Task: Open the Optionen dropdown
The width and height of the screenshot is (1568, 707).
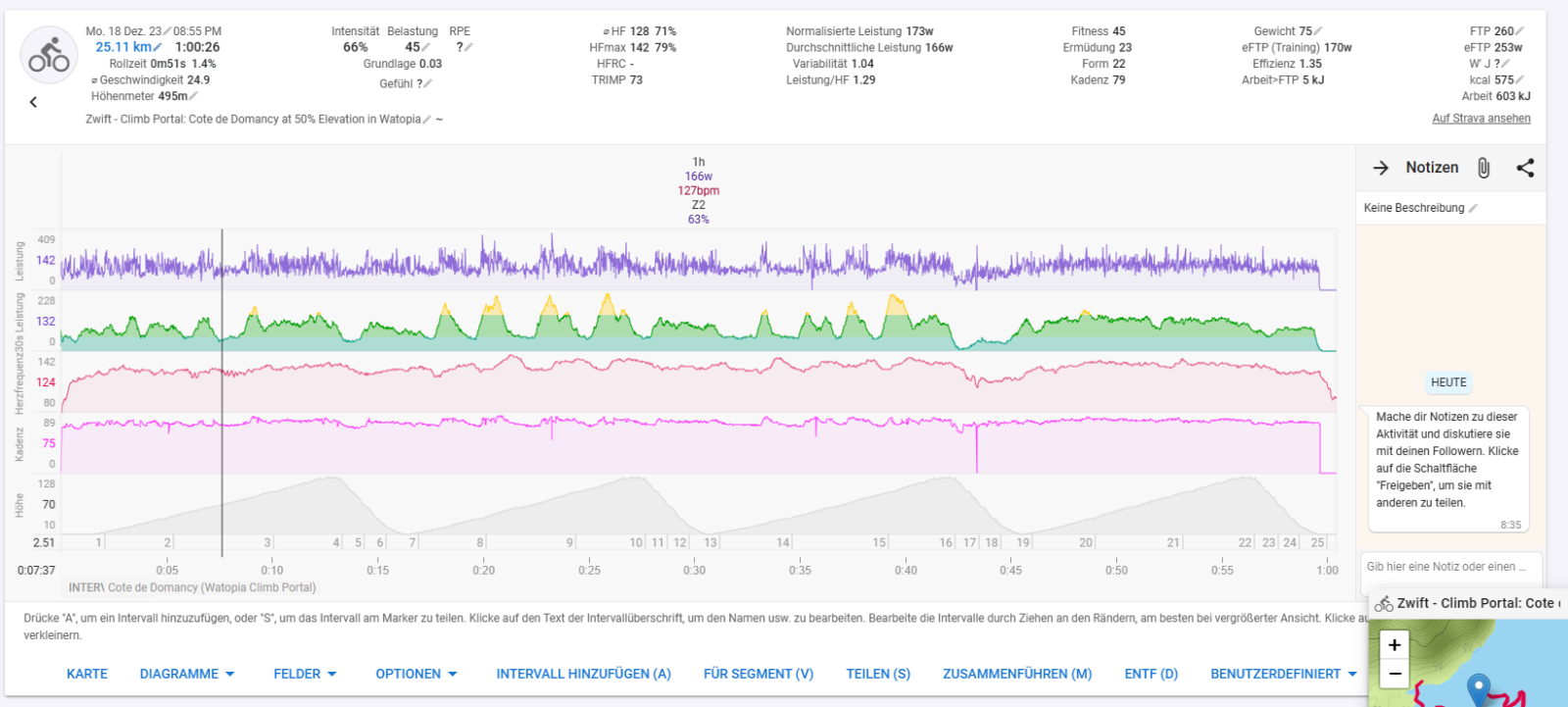Action: pyautogui.click(x=416, y=674)
